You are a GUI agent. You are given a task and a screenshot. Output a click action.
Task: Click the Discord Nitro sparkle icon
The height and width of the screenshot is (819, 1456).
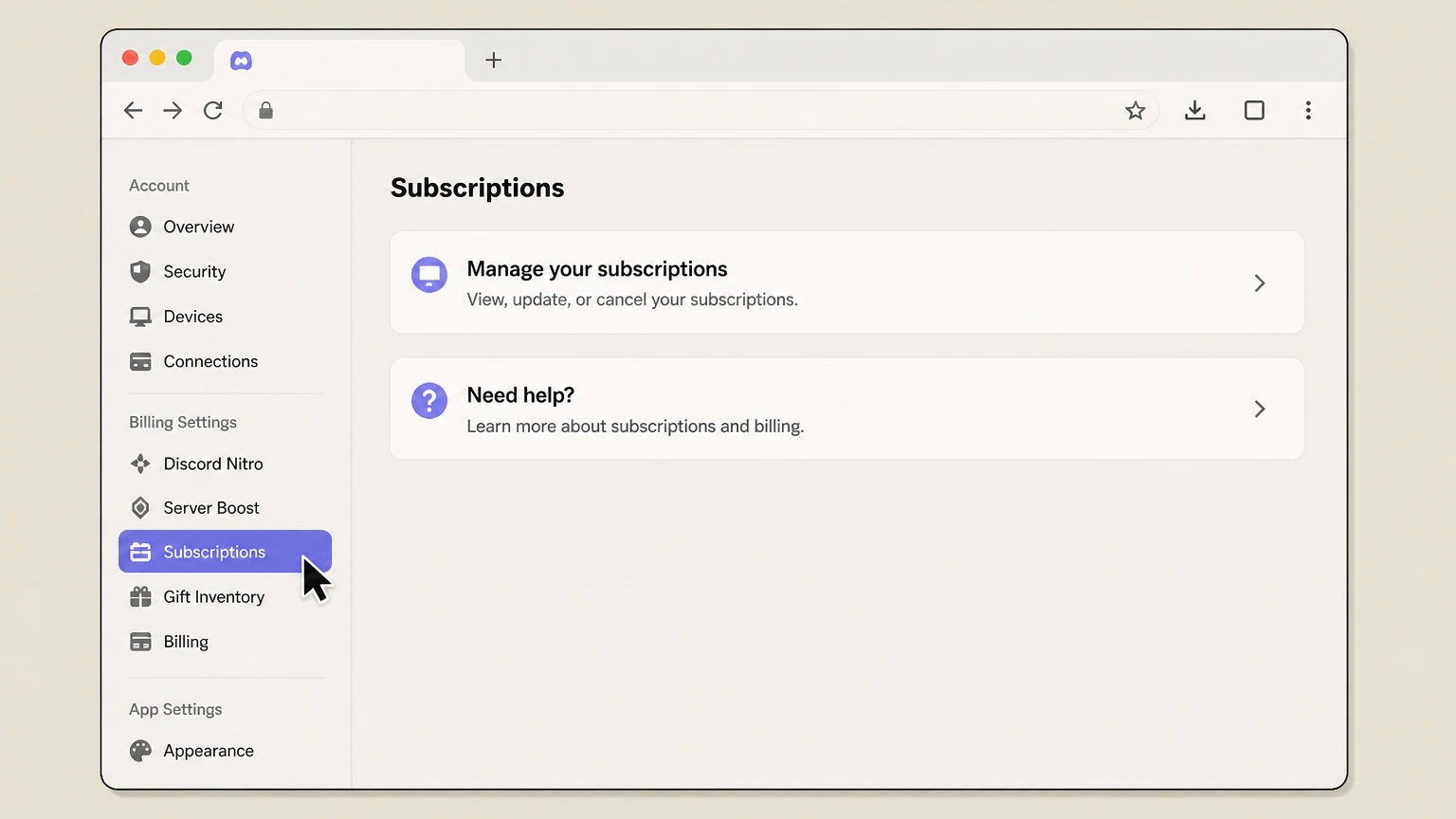(140, 464)
